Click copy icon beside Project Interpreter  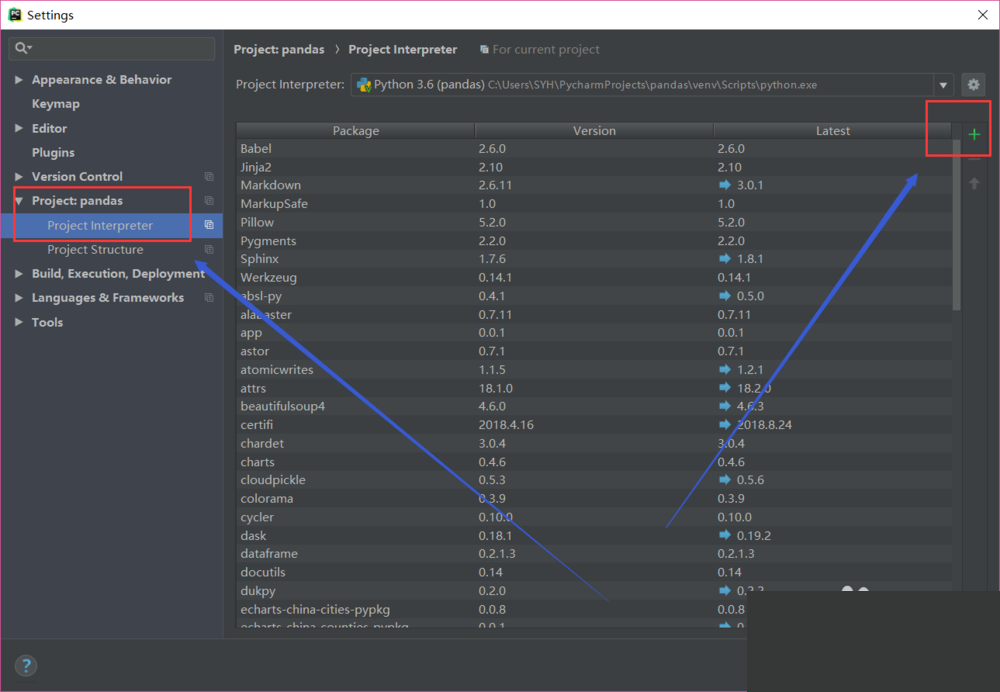tap(209, 225)
